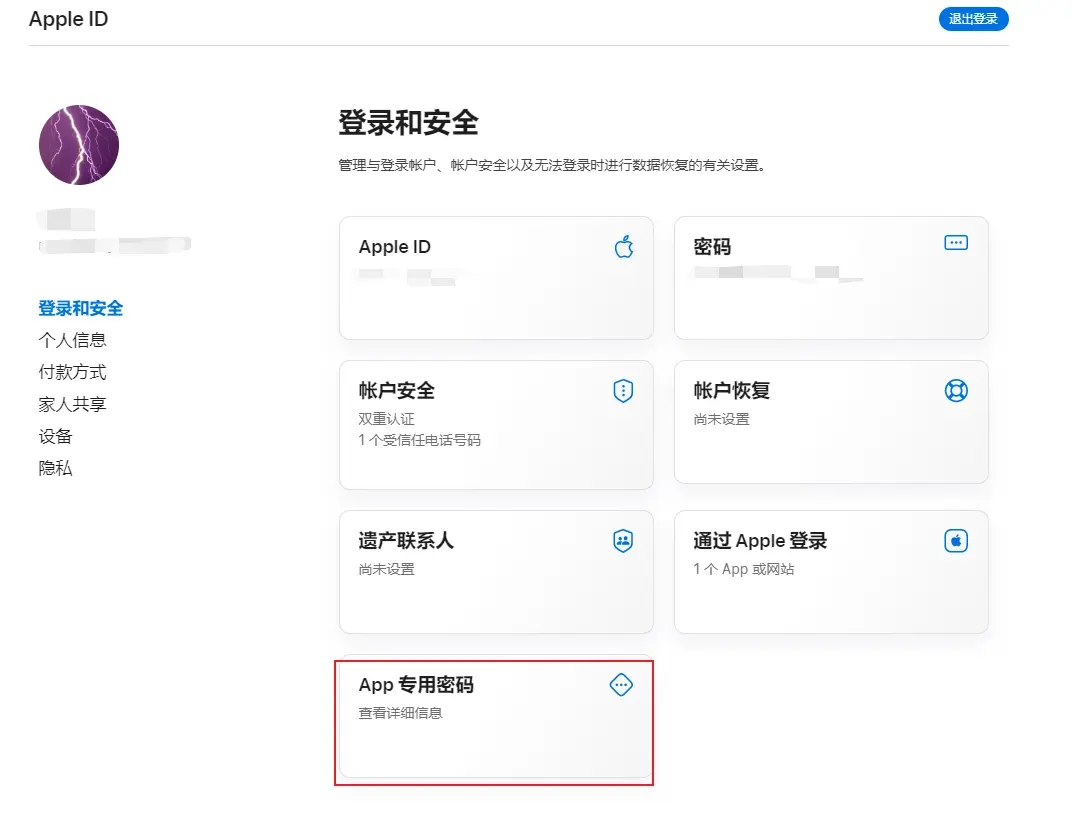This screenshot has height=831, width=1072.
Task: Click the shield icon on the 遗产联系人 card
Action: click(622, 541)
